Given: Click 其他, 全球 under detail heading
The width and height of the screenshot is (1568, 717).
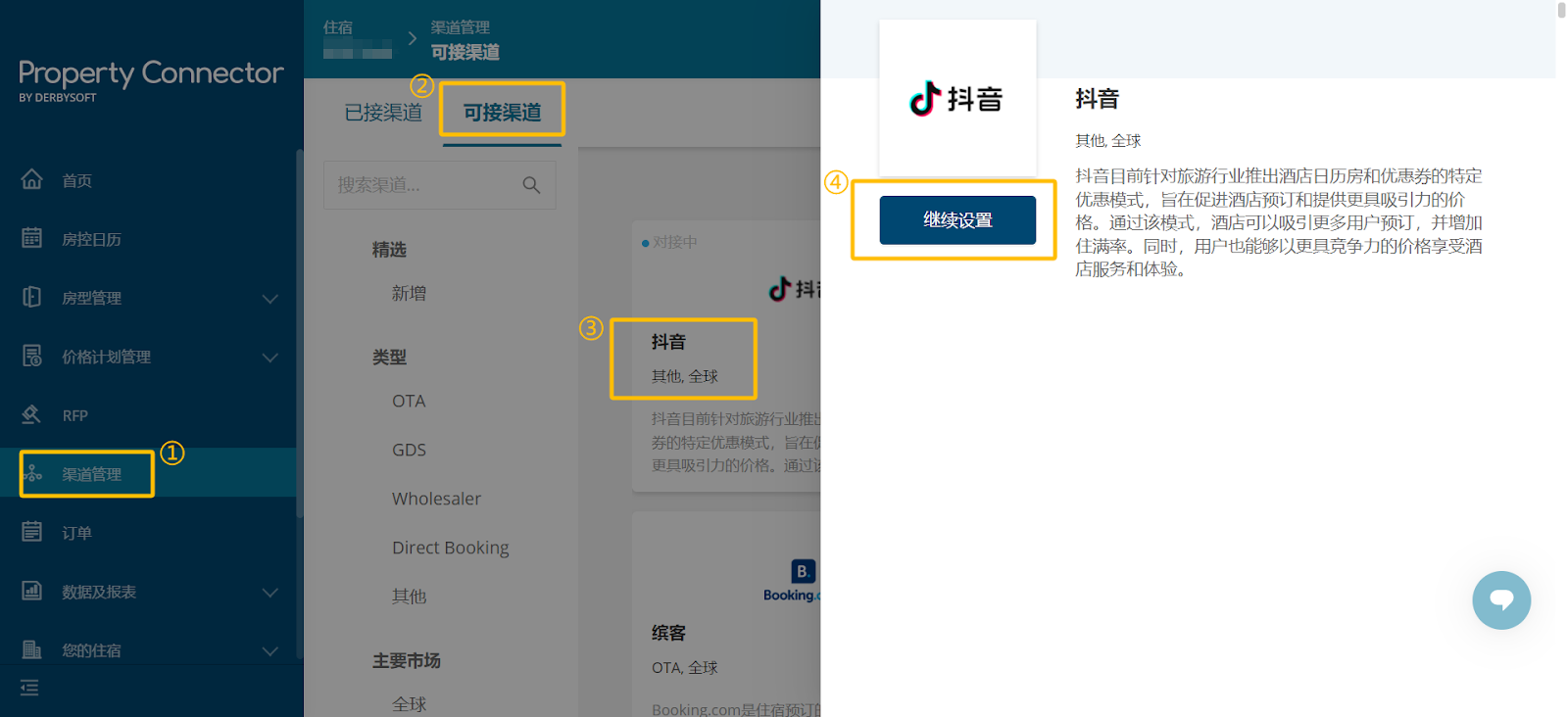Looking at the screenshot, I should pyautogui.click(x=1107, y=141).
